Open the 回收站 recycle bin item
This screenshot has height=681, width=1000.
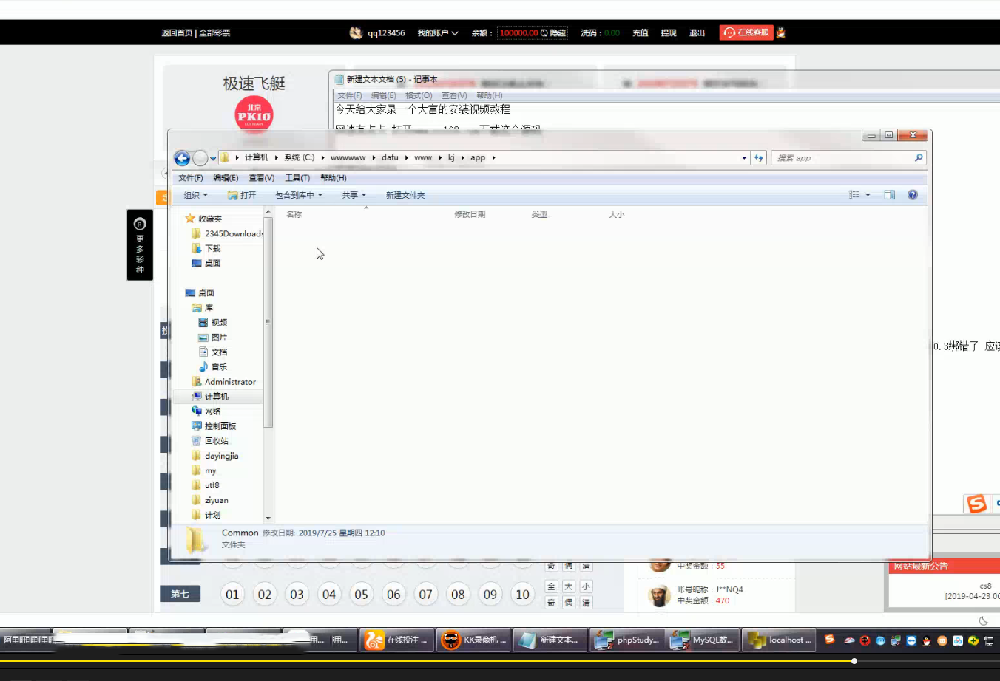(x=215, y=441)
